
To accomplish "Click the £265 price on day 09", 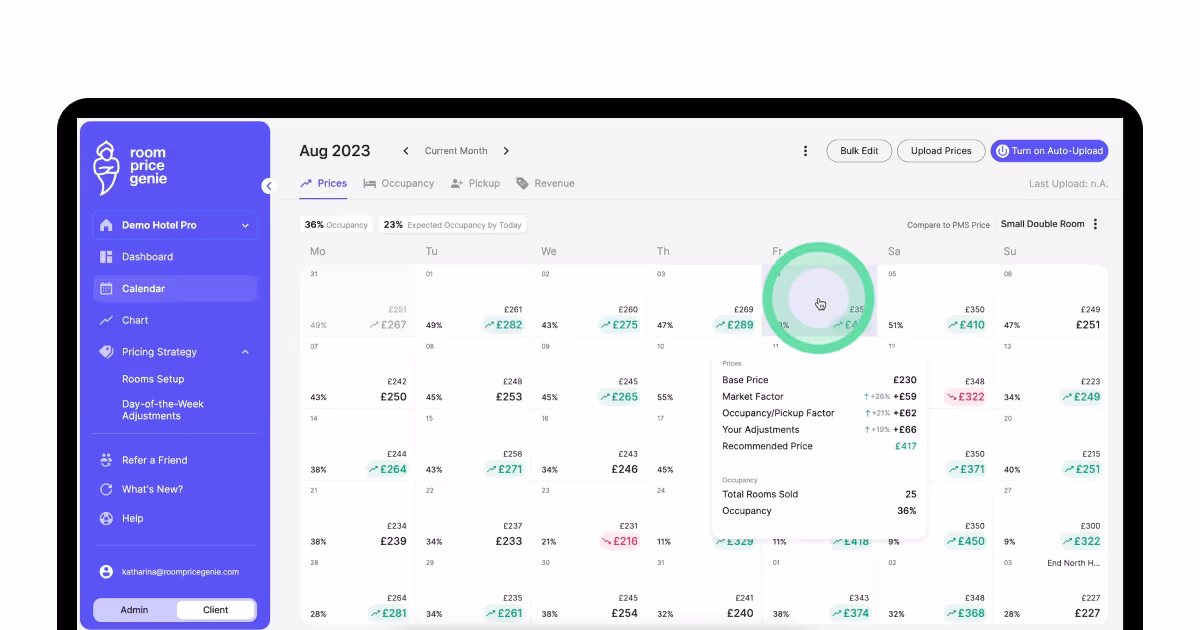I will coord(619,397).
